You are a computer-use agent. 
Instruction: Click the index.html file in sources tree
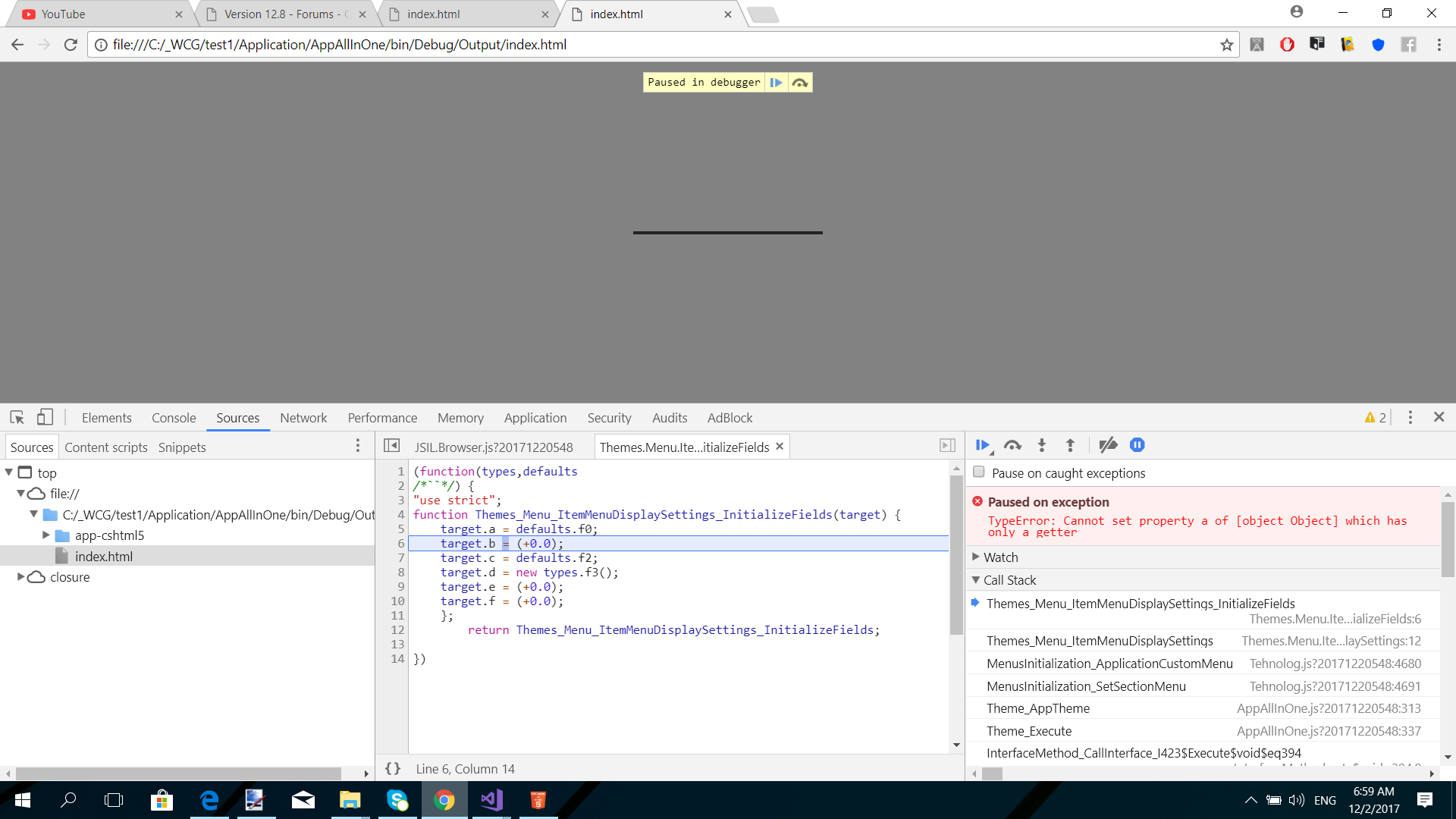pyautogui.click(x=103, y=556)
